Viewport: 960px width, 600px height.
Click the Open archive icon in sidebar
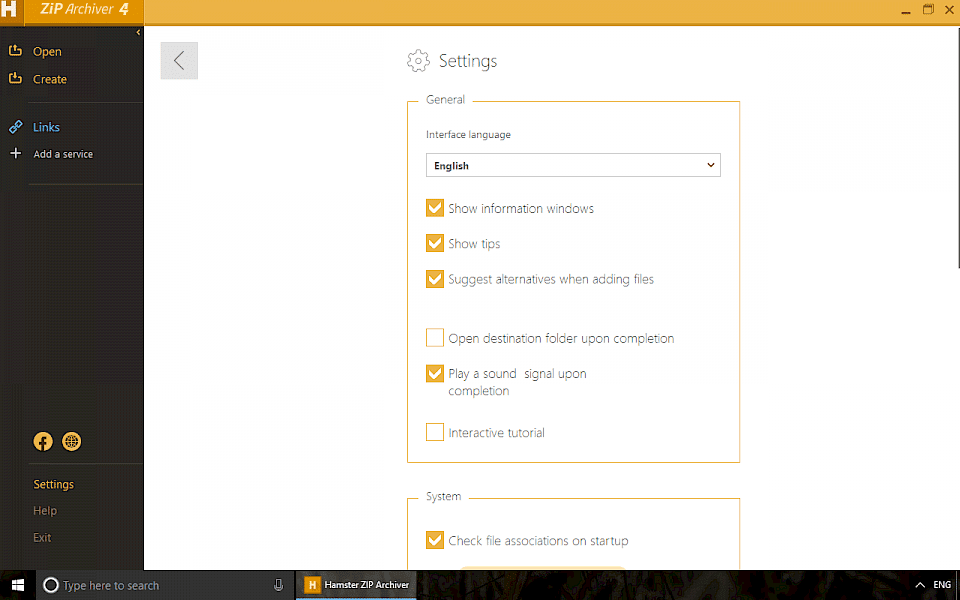click(15, 51)
